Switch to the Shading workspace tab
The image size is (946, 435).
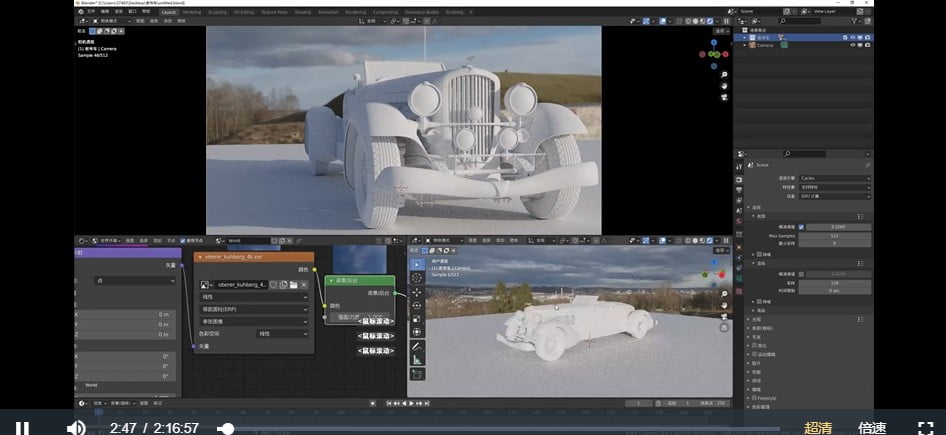pos(303,12)
